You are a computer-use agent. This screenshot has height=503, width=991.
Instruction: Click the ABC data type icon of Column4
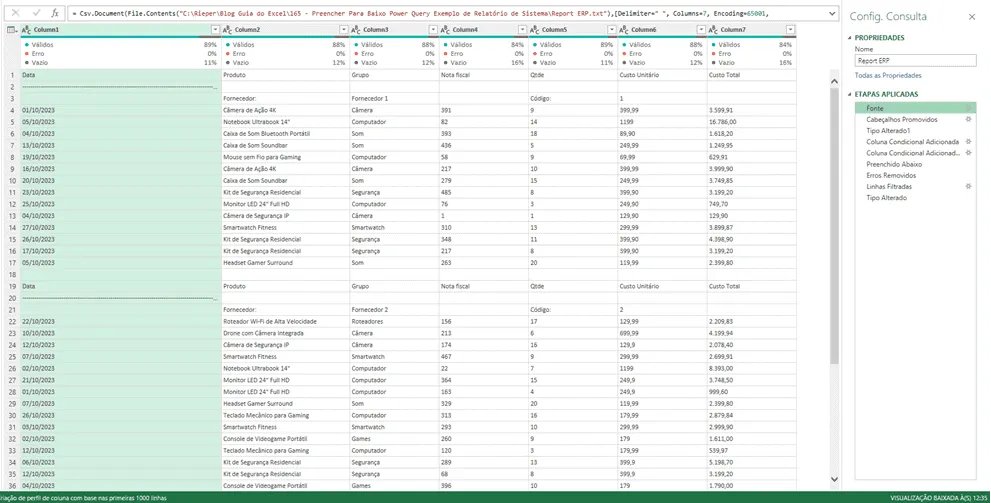(x=445, y=30)
